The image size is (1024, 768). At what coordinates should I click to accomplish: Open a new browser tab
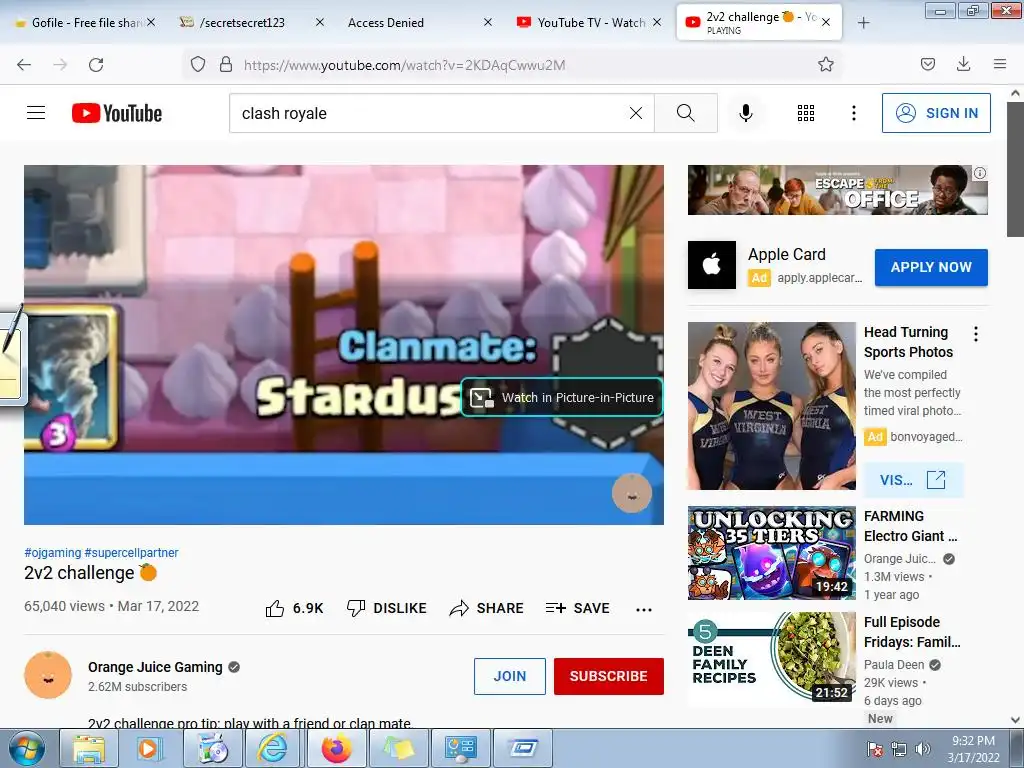tap(863, 23)
